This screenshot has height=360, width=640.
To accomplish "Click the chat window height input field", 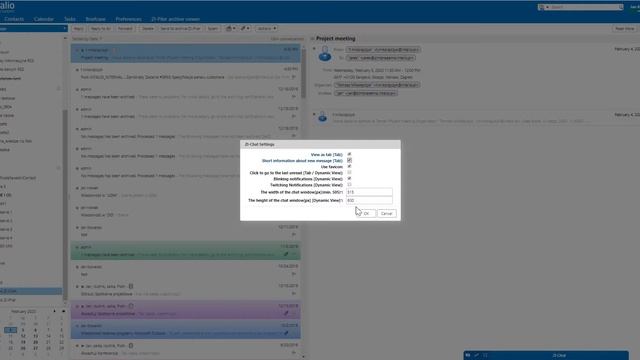I will tap(369, 200).
